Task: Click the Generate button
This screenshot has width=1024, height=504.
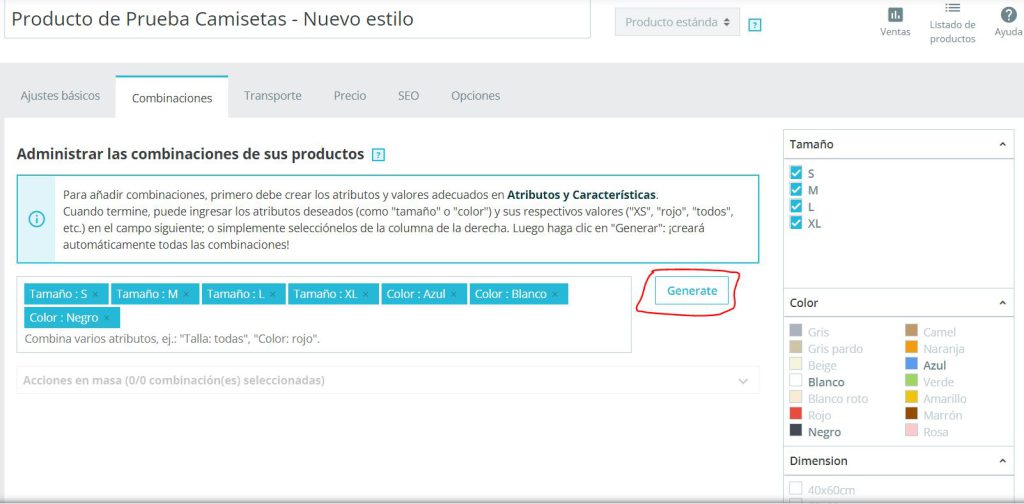Action: tap(692, 291)
